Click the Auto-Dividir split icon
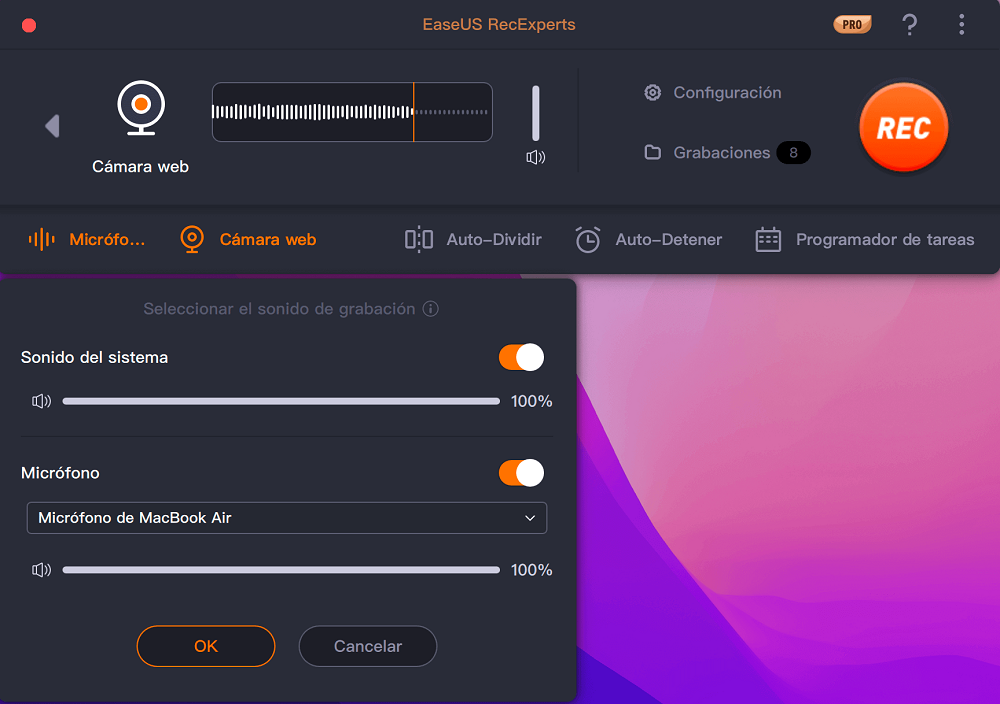 [419, 239]
